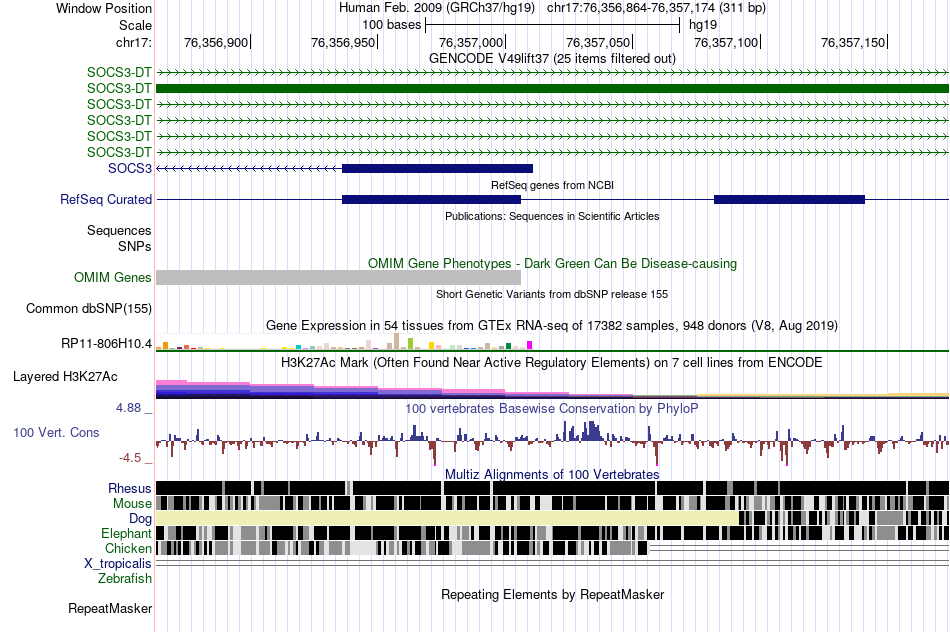Open the OMIM Gene Phenotypes track title
The height and width of the screenshot is (632, 950).
tap(552, 264)
